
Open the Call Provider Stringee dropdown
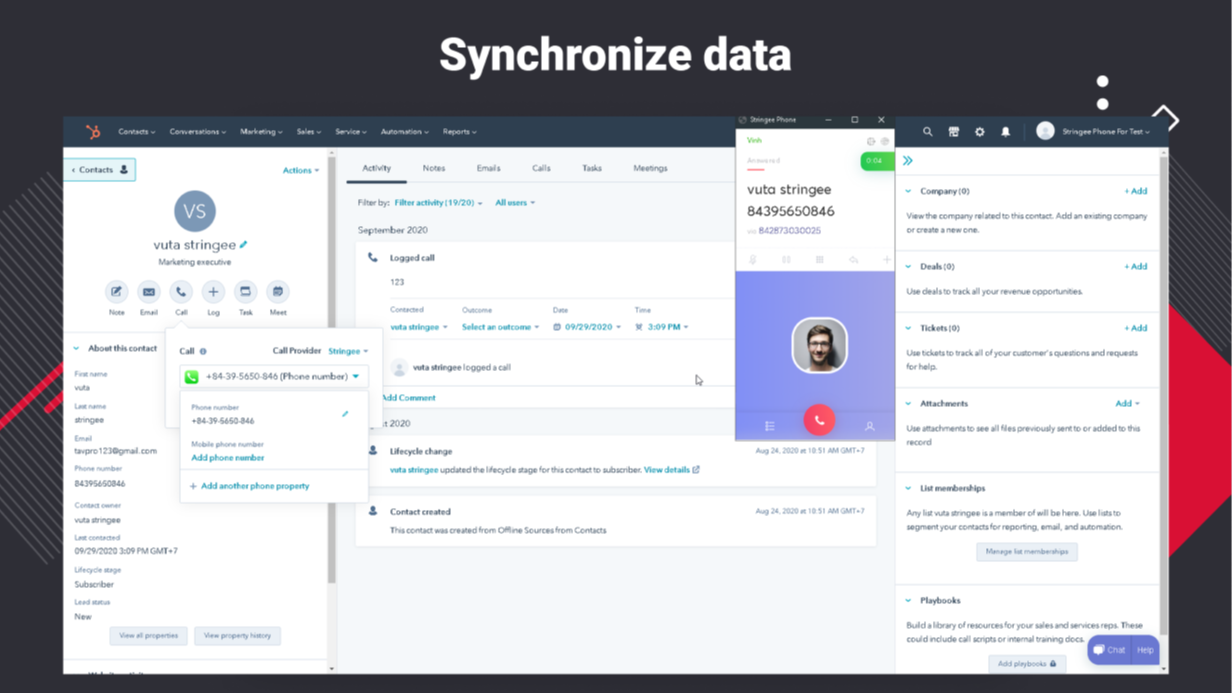click(x=348, y=351)
